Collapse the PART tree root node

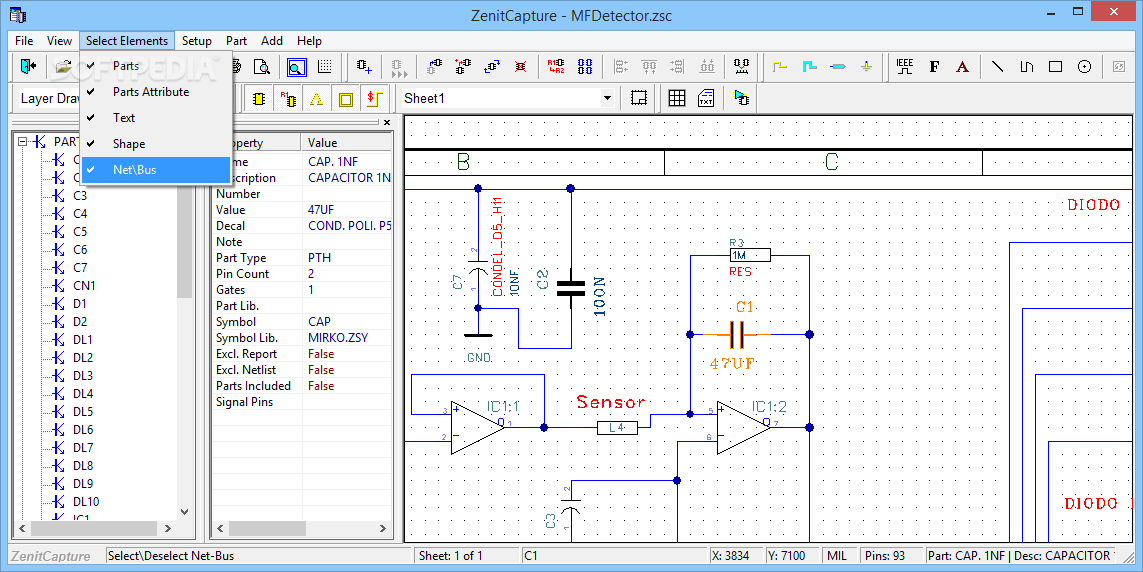pos(23,141)
